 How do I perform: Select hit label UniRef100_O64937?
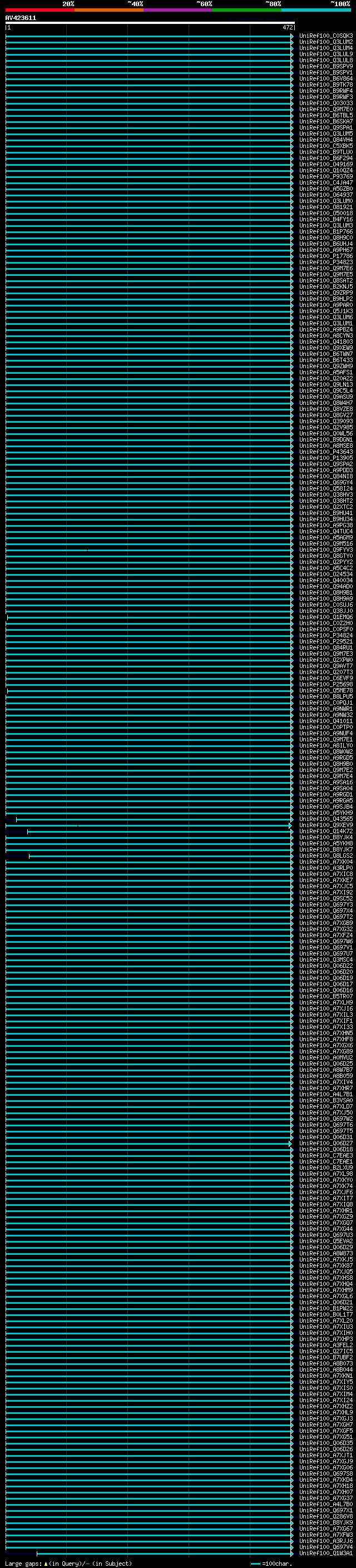pos(326,195)
